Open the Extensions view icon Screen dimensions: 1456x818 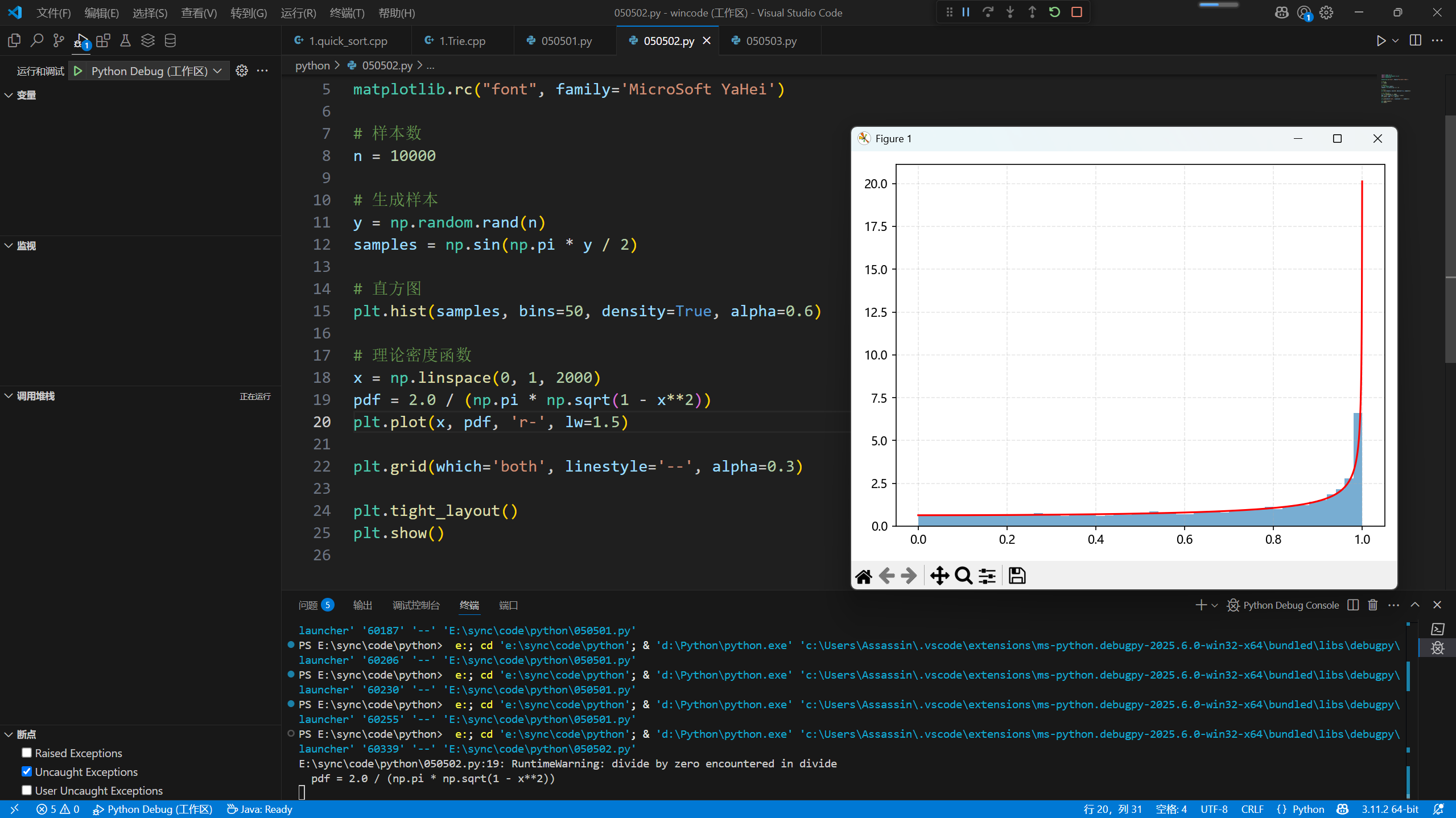point(103,40)
